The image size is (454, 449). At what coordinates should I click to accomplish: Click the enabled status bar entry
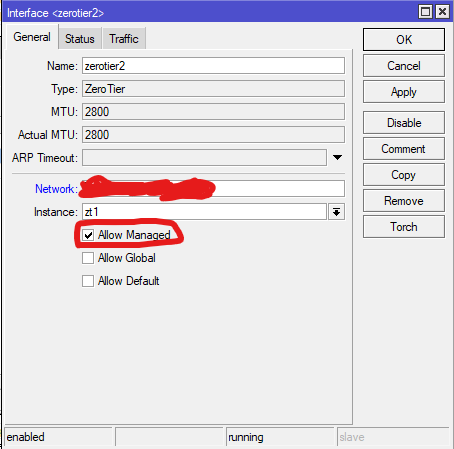(58, 437)
